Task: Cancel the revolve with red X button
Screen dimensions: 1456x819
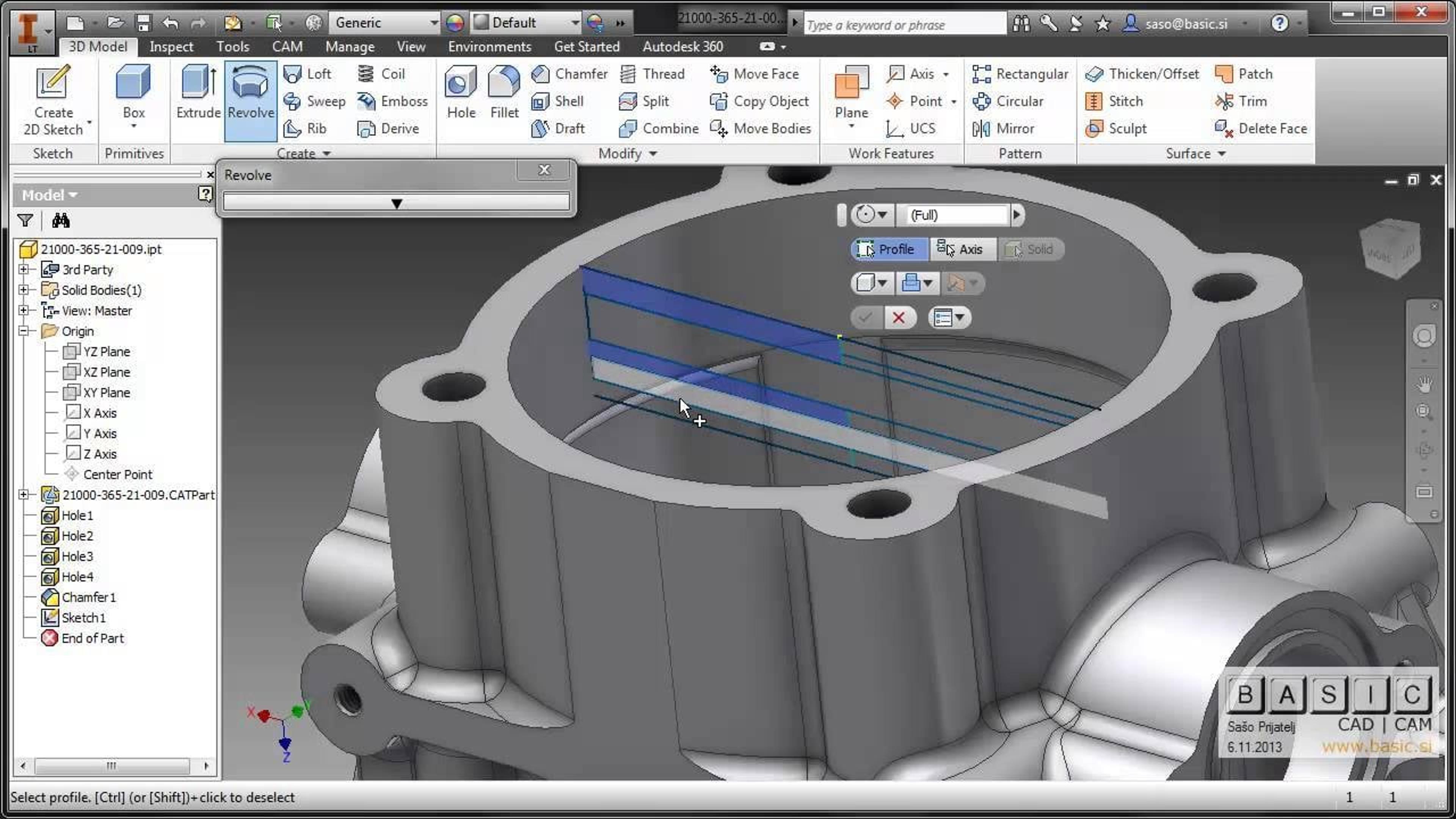Action: pyautogui.click(x=898, y=318)
